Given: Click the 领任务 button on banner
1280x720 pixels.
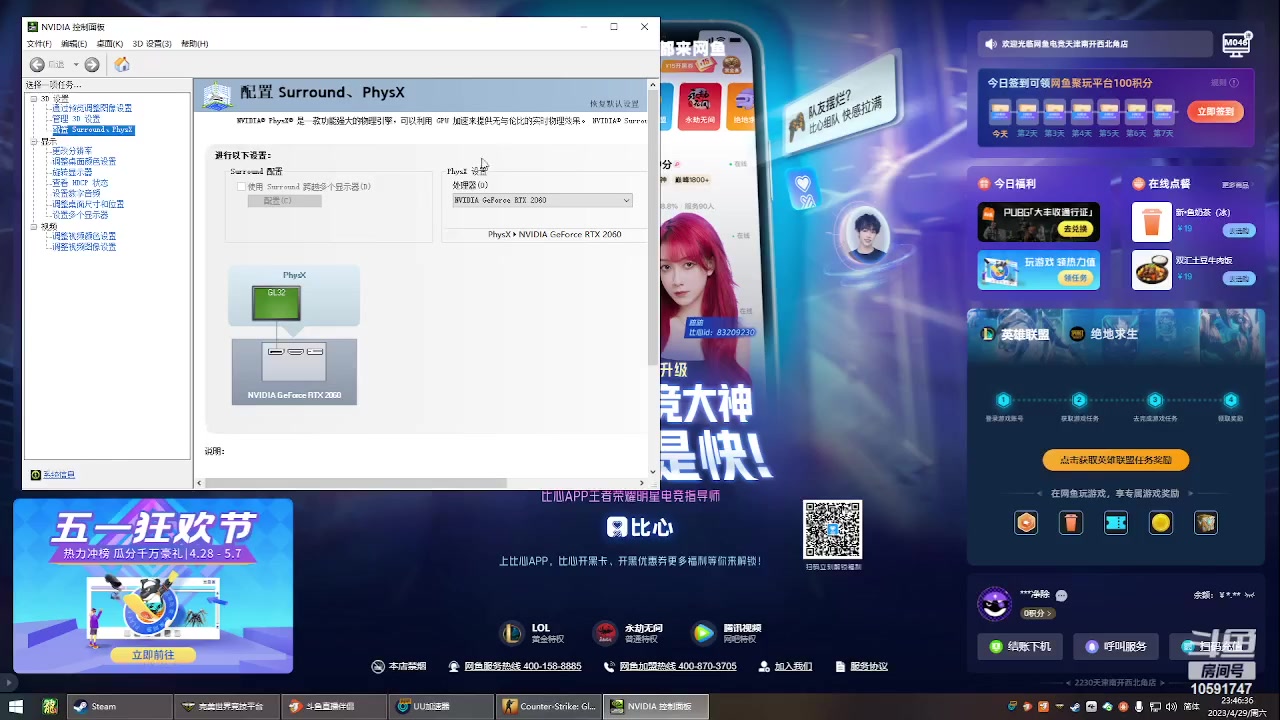Looking at the screenshot, I should coord(1075,278).
